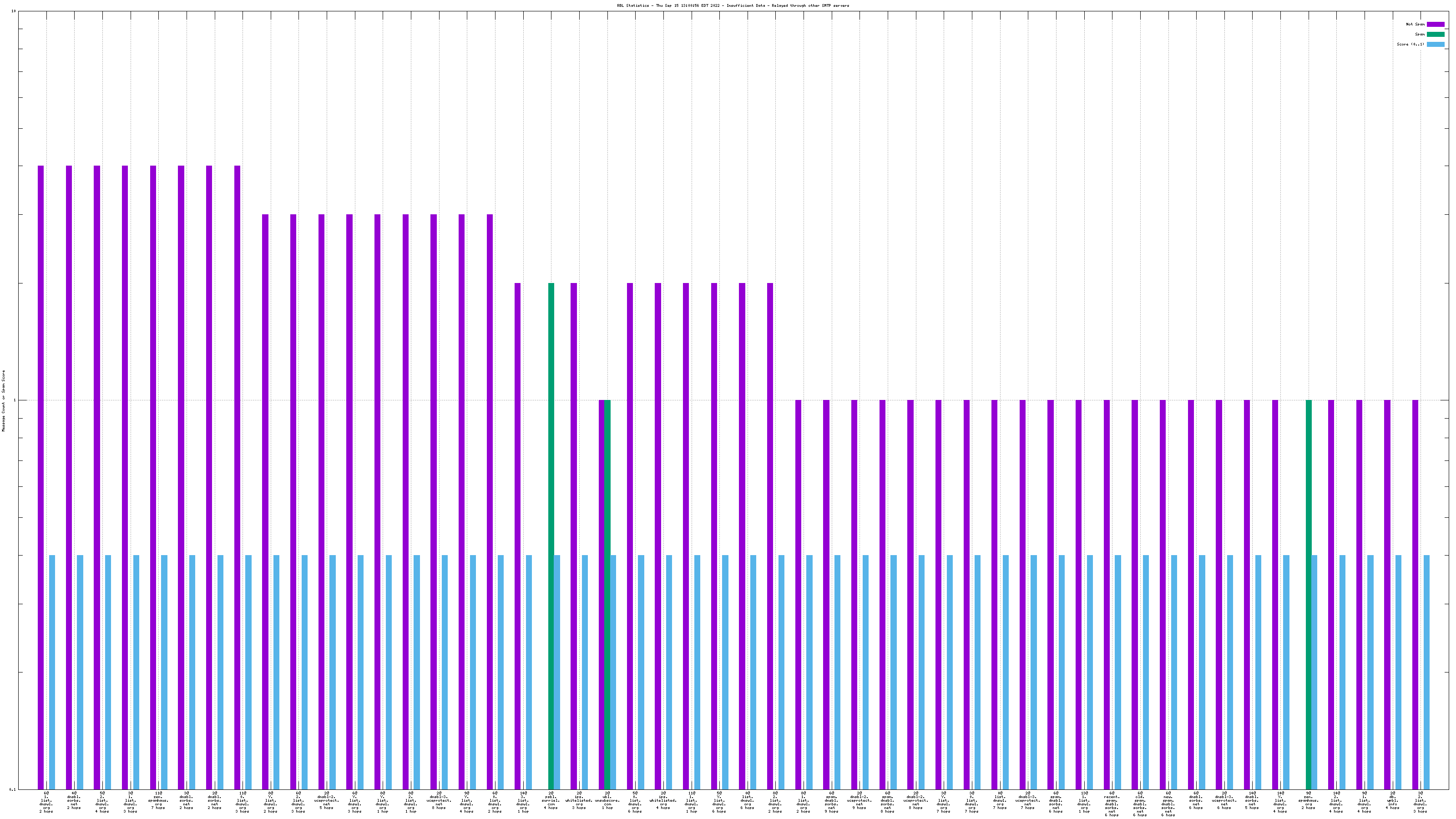Click the 'old.spam.dnsbl.sorbs.net 6 hops' label

(1140, 805)
